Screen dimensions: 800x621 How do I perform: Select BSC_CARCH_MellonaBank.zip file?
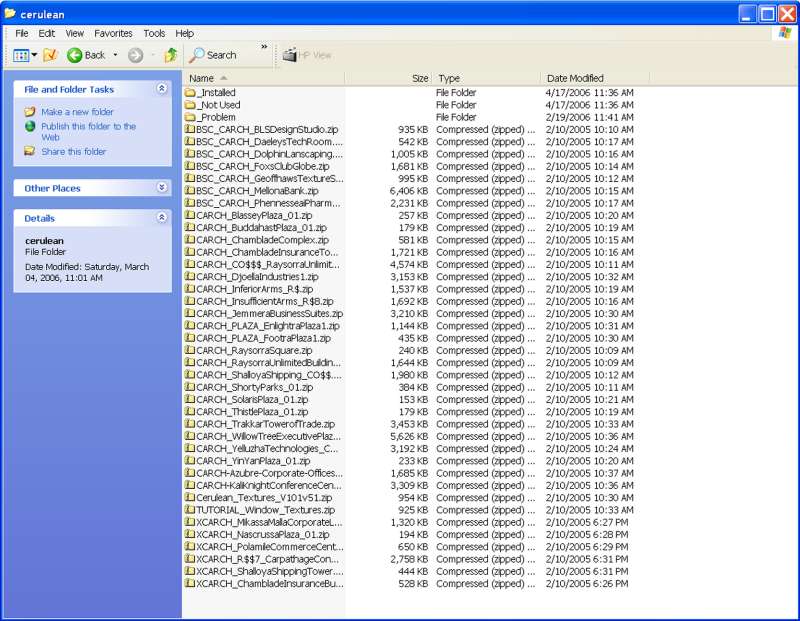point(257,191)
